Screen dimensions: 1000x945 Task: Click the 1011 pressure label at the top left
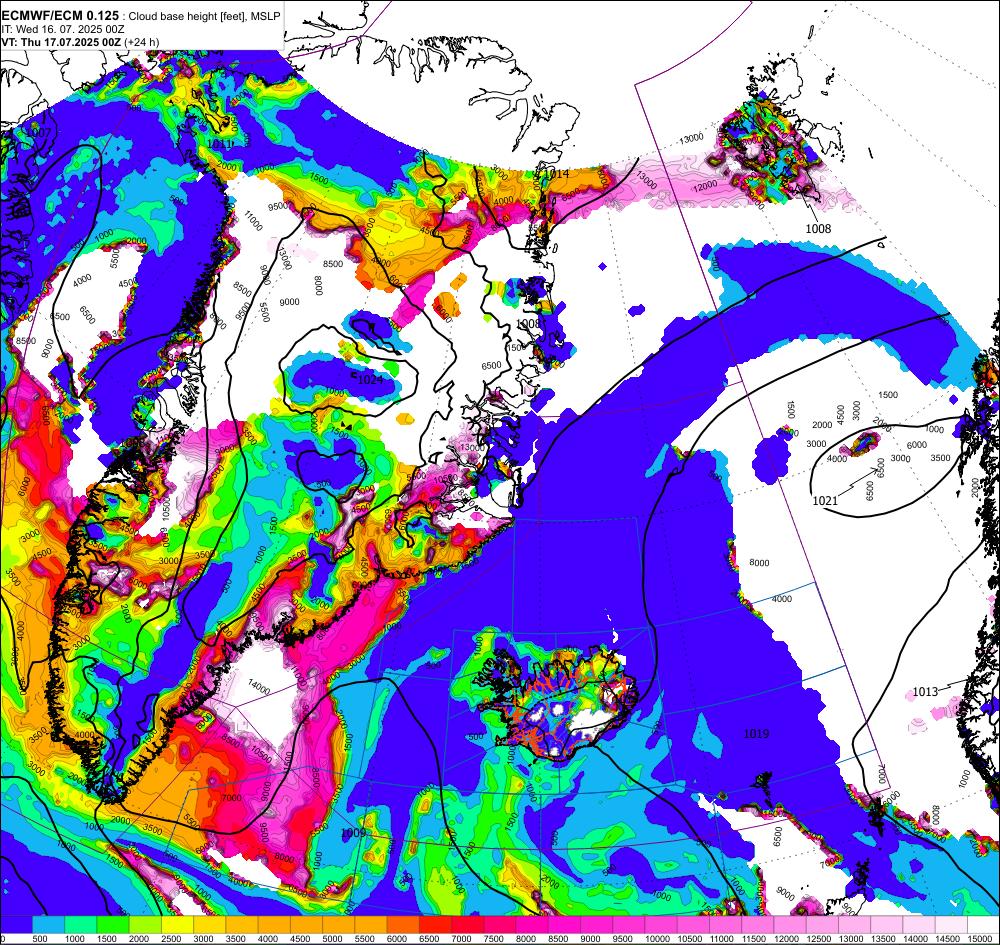coord(219,144)
